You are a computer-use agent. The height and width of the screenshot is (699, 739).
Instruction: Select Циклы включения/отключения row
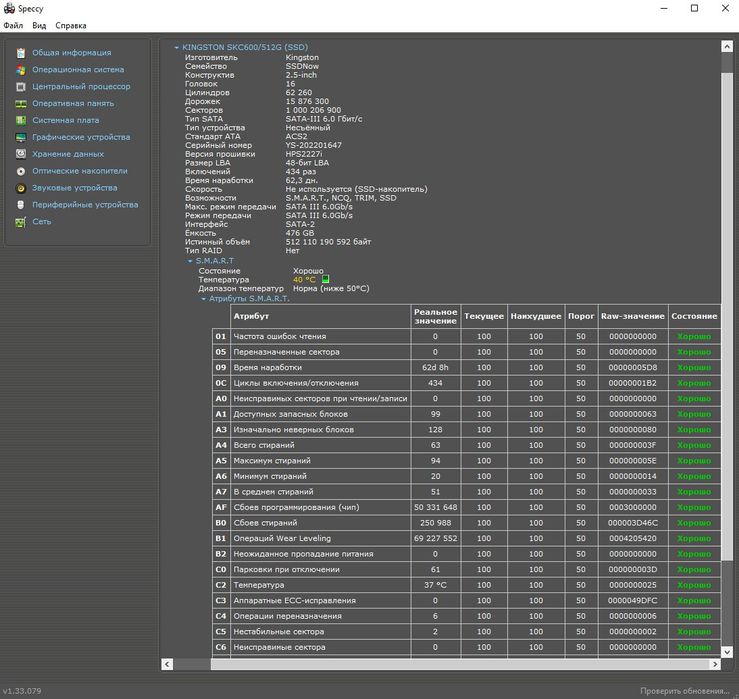pyautogui.click(x=467, y=383)
